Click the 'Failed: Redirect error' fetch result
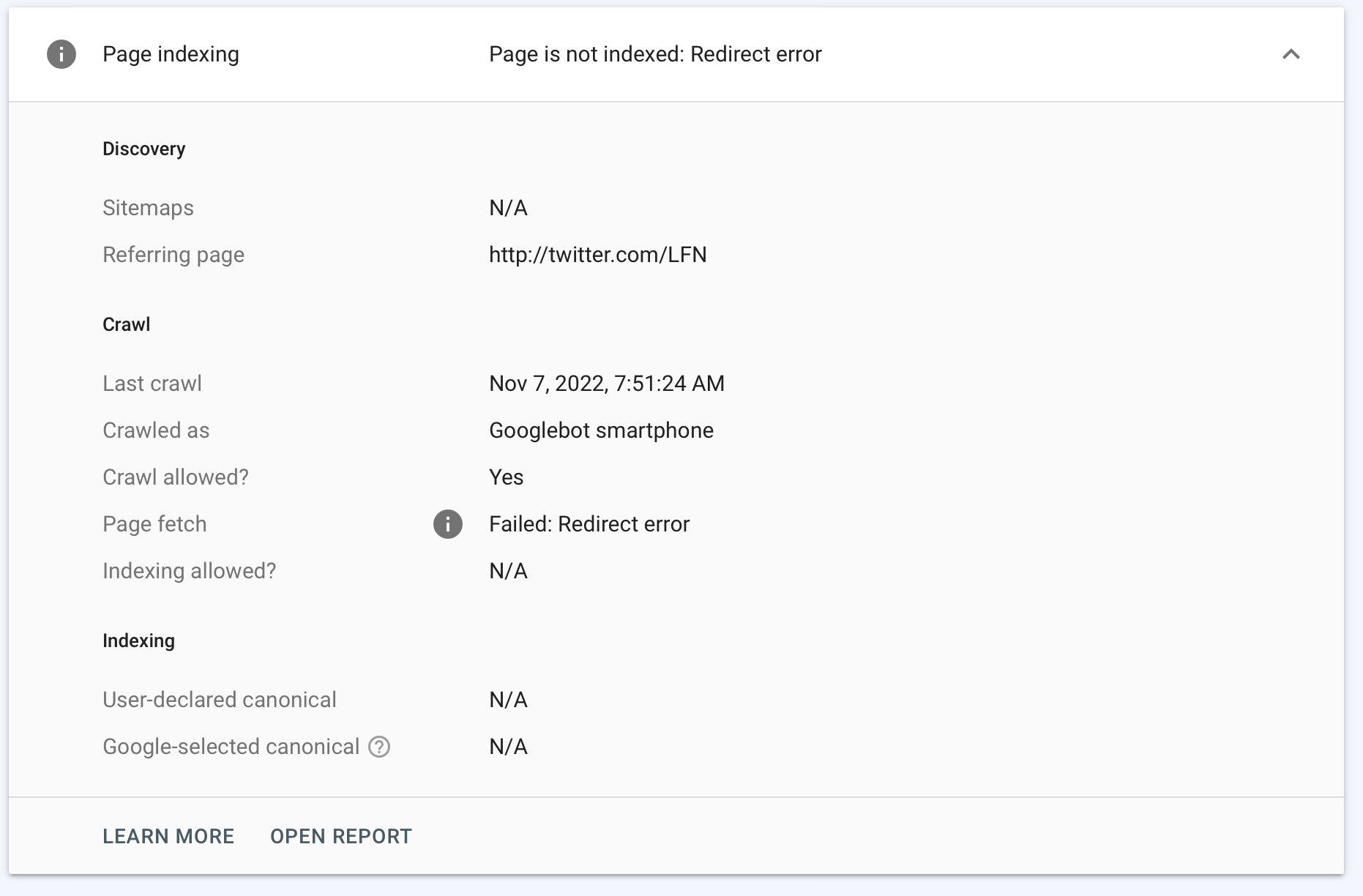1363x896 pixels. pos(589,524)
